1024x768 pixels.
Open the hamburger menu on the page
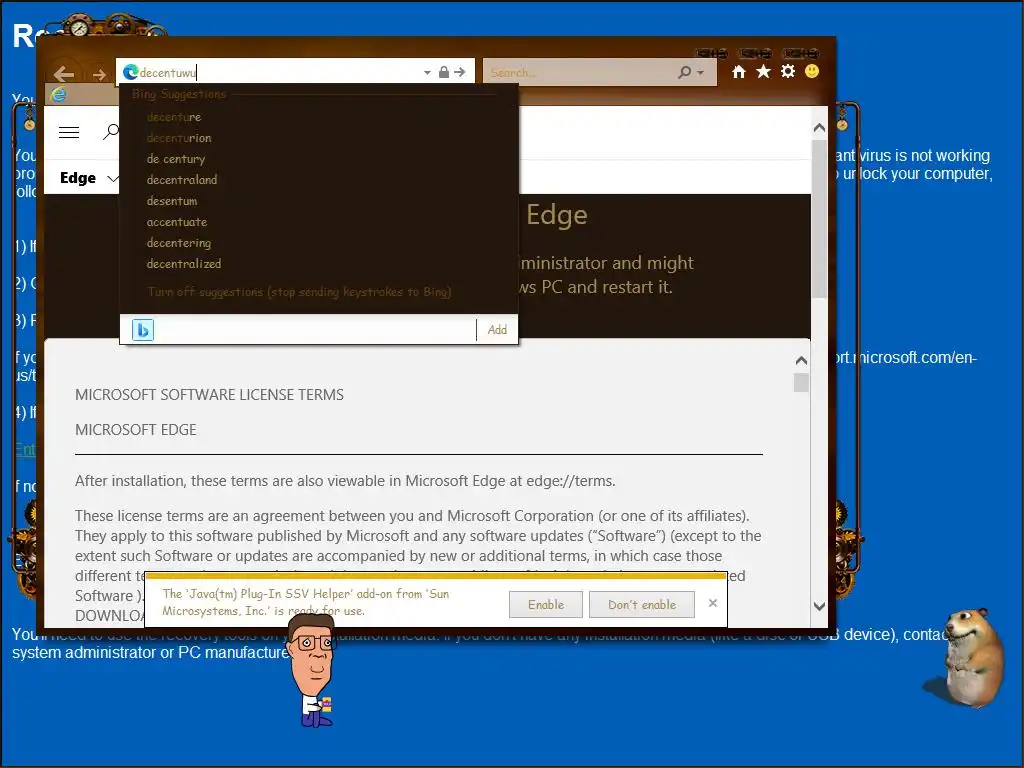pyautogui.click(x=69, y=133)
